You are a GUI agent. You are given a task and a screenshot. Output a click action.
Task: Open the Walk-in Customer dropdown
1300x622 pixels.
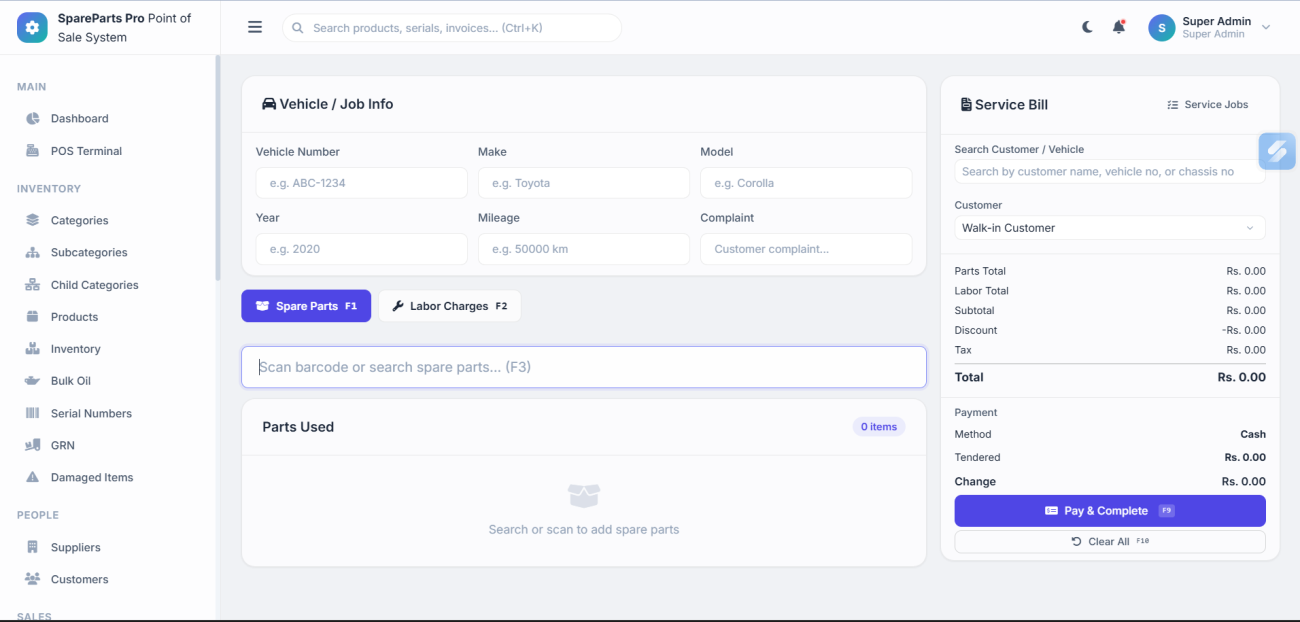click(1110, 228)
